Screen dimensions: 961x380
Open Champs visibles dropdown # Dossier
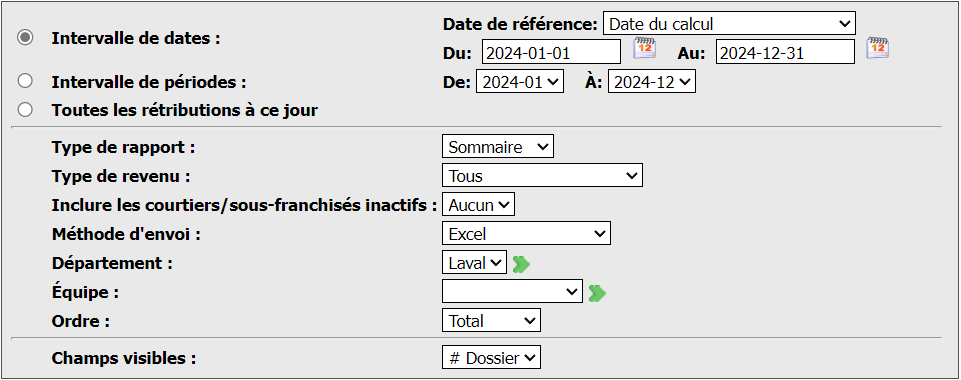pyautogui.click(x=491, y=358)
